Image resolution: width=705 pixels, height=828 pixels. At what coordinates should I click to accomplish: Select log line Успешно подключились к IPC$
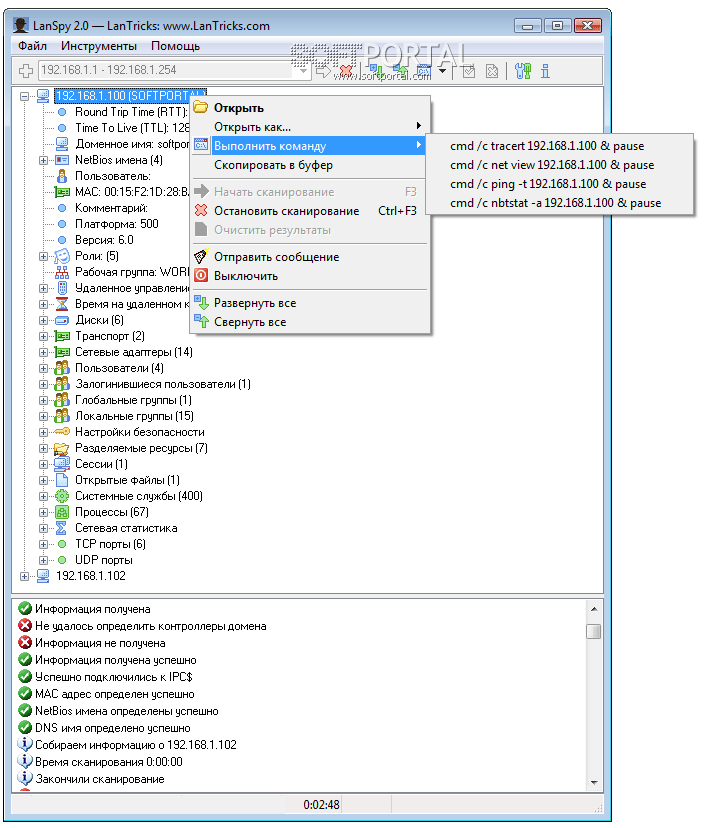tap(114, 677)
